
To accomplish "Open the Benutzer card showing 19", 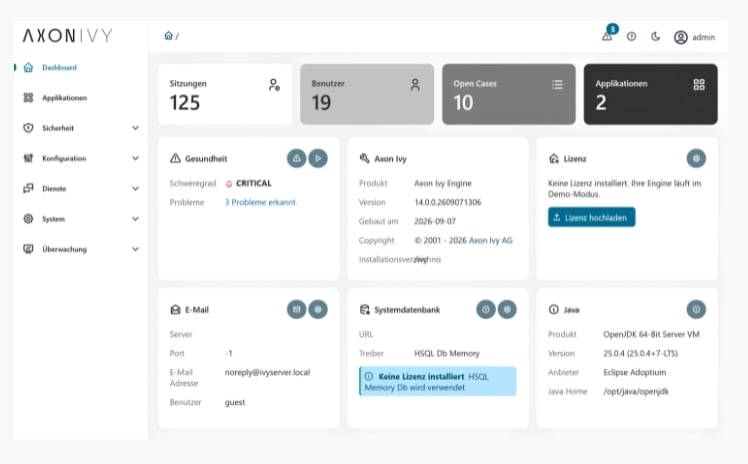I will 367,94.
